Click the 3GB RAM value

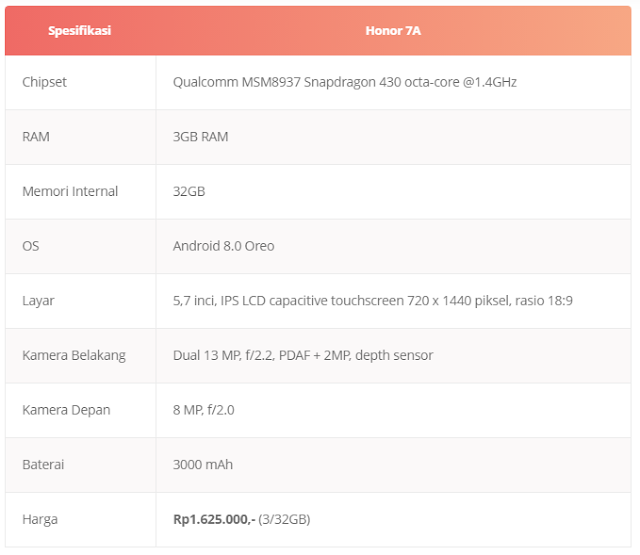(200, 137)
